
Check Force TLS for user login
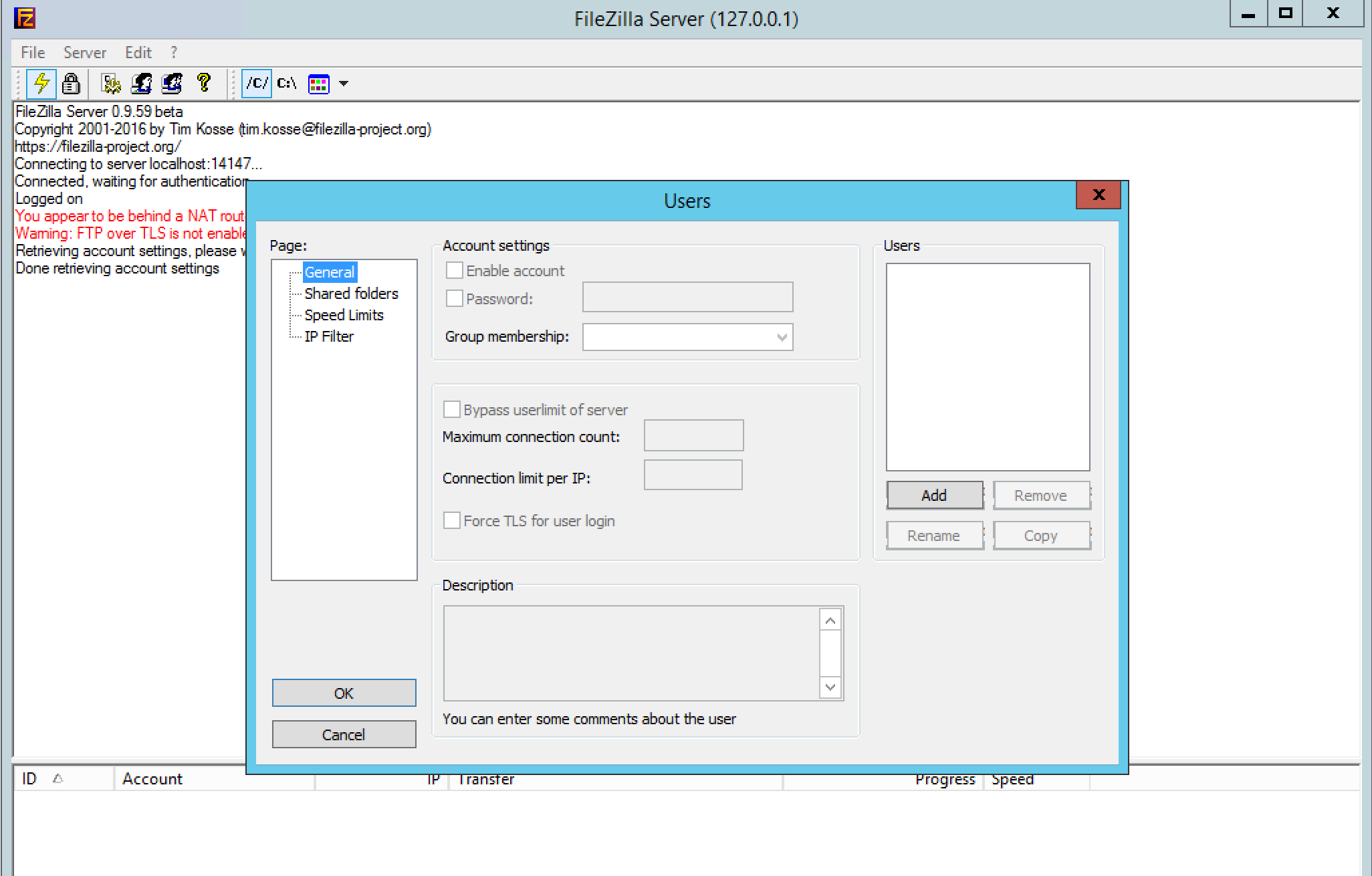(x=452, y=520)
